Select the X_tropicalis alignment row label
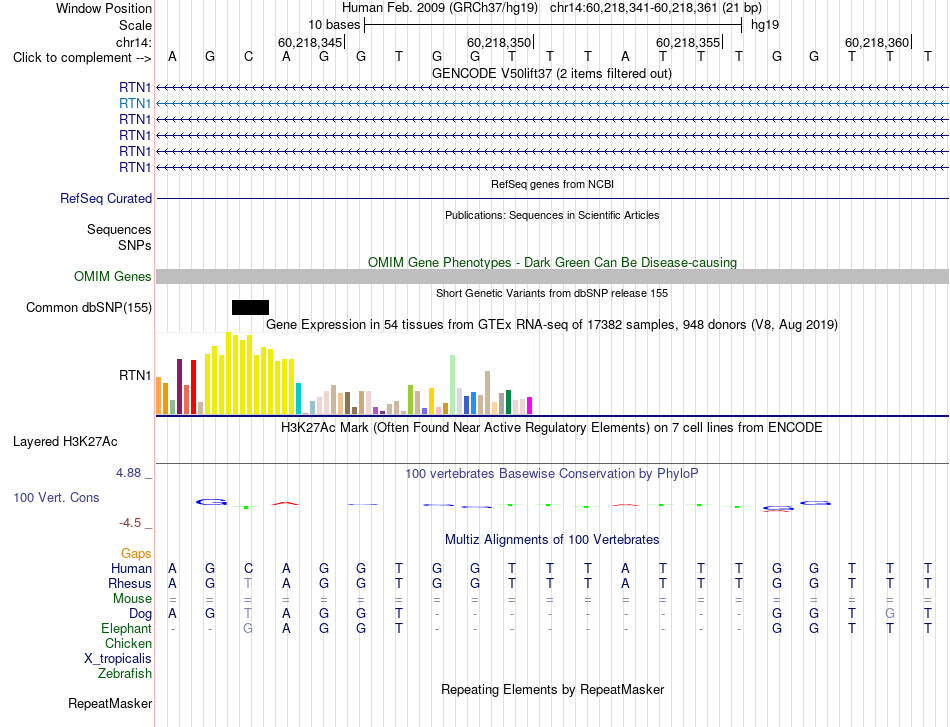This screenshot has height=727, width=950. pyautogui.click(x=118, y=659)
